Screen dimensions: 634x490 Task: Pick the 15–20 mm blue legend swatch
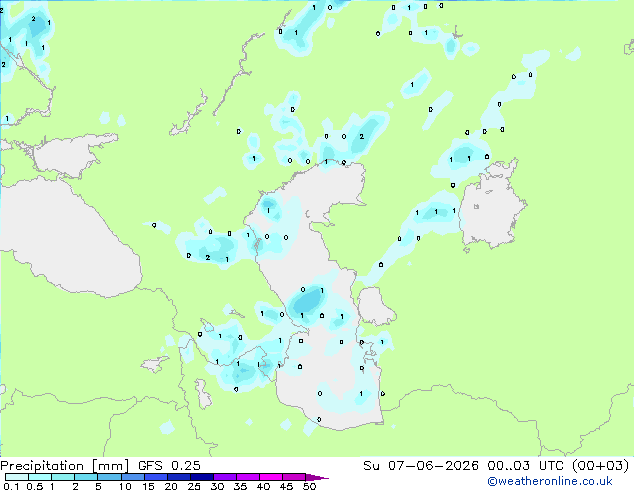[x=156, y=477]
